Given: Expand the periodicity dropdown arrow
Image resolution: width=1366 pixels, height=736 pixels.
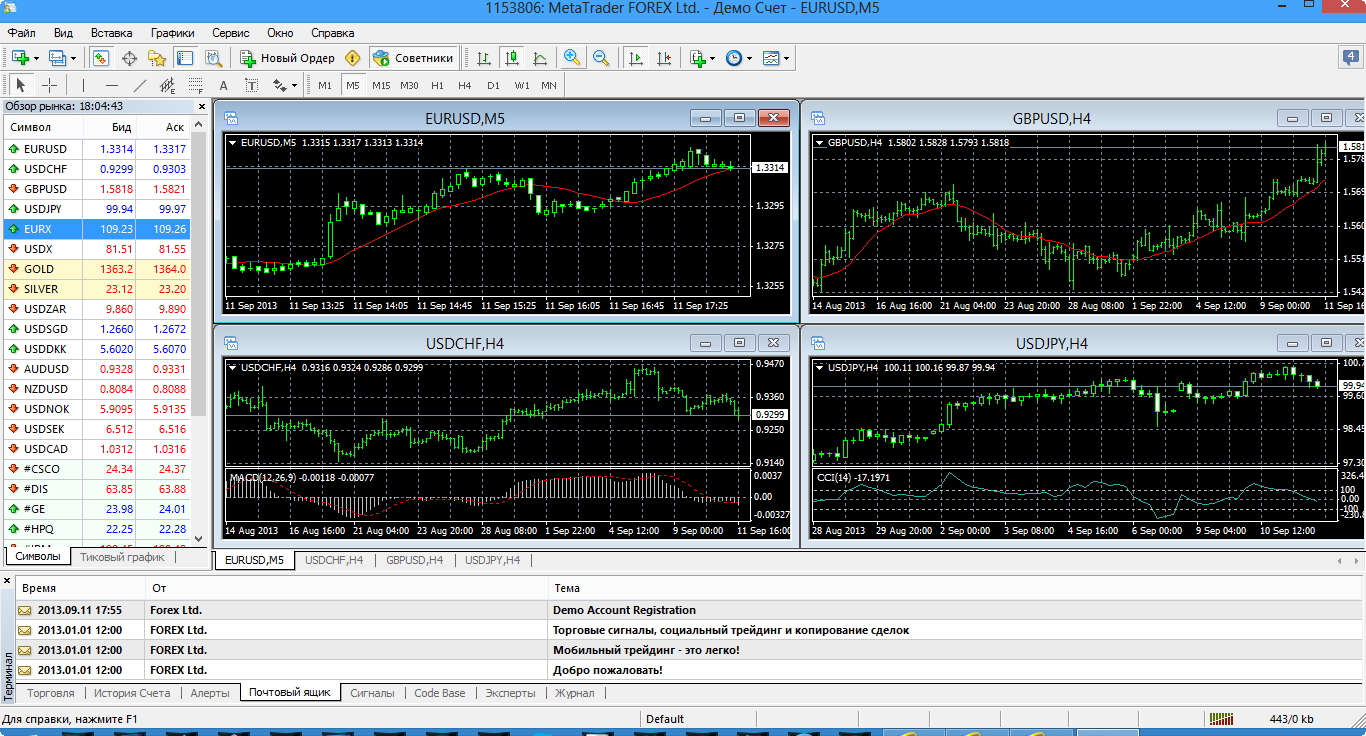Looking at the screenshot, I should coord(749,58).
